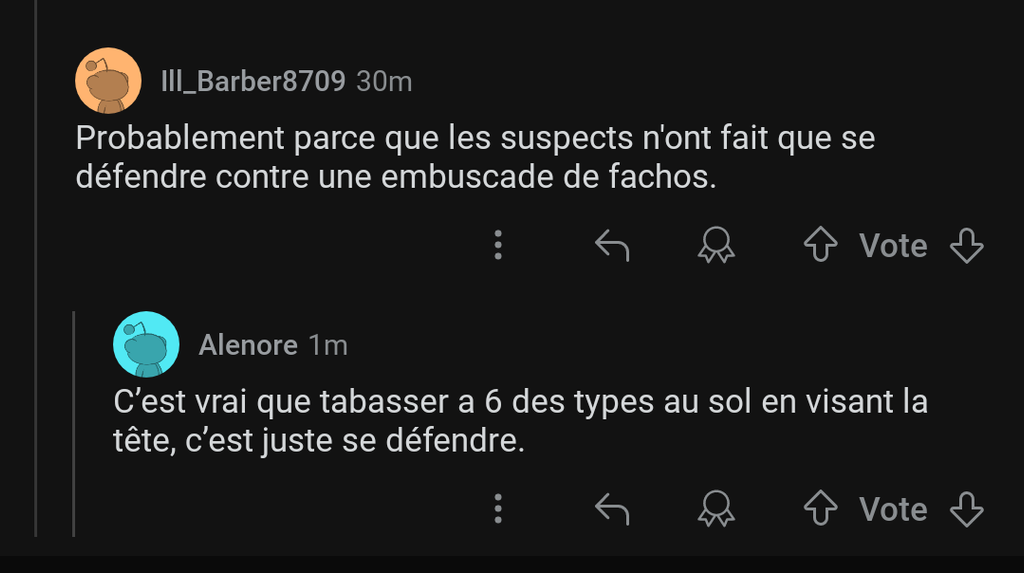1024x573 pixels.
Task: Click the 1m timestamp on Alenore's reply
Action: (x=328, y=345)
